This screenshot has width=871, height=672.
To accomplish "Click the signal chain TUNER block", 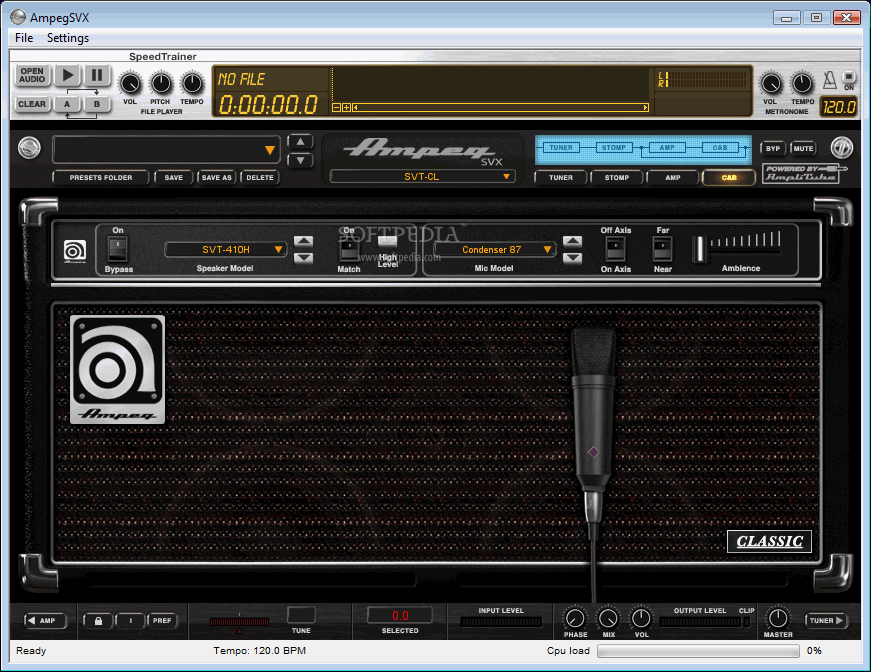I will click(561, 148).
